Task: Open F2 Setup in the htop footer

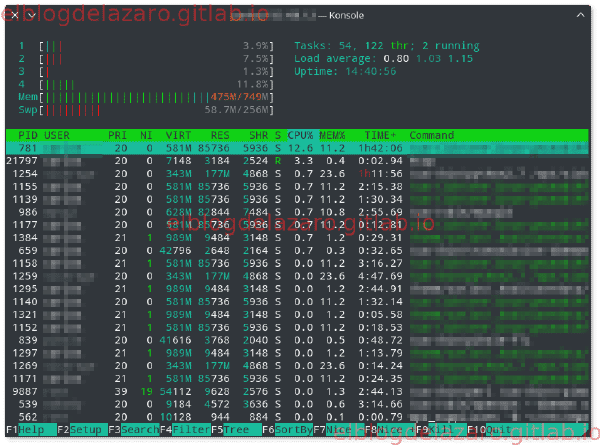Action: [x=83, y=430]
